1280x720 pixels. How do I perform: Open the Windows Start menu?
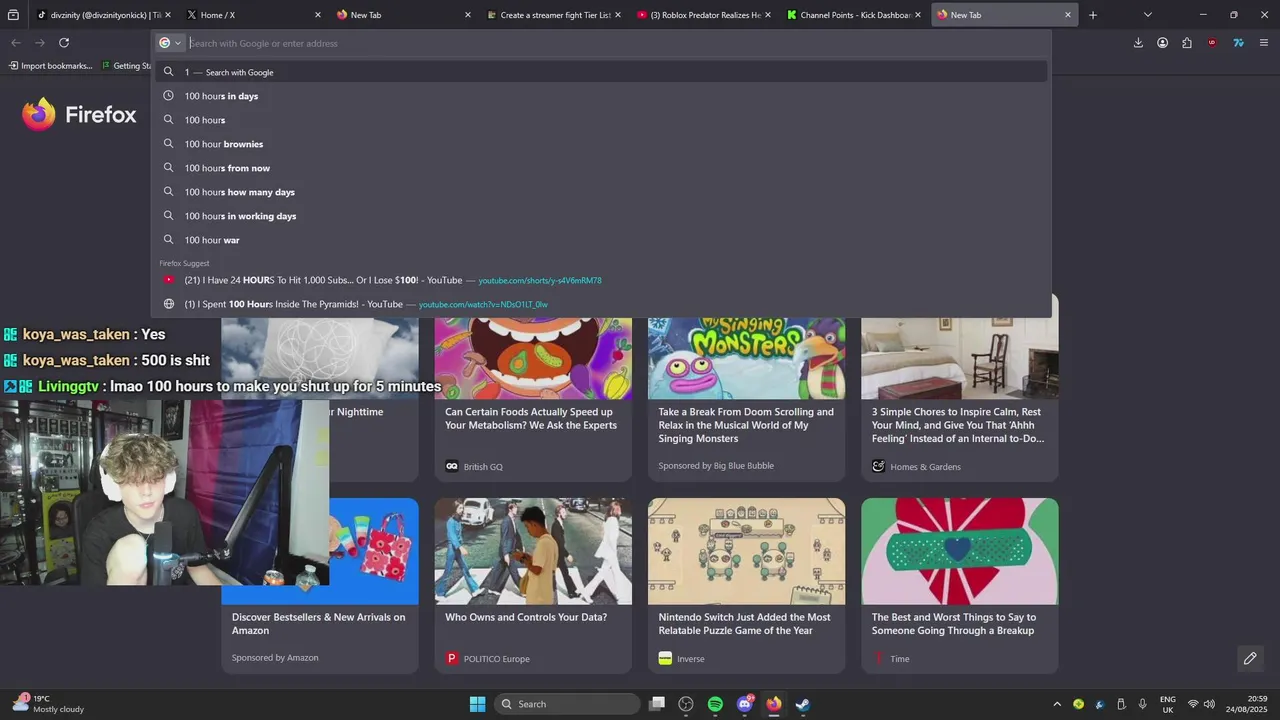point(477,704)
